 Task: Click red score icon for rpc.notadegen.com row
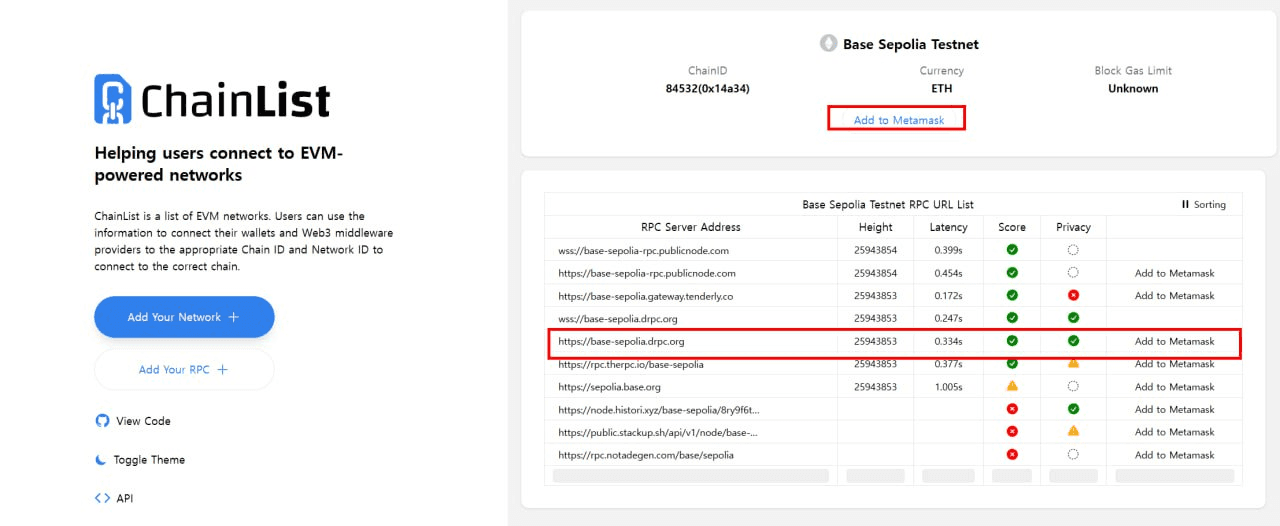point(1012,454)
